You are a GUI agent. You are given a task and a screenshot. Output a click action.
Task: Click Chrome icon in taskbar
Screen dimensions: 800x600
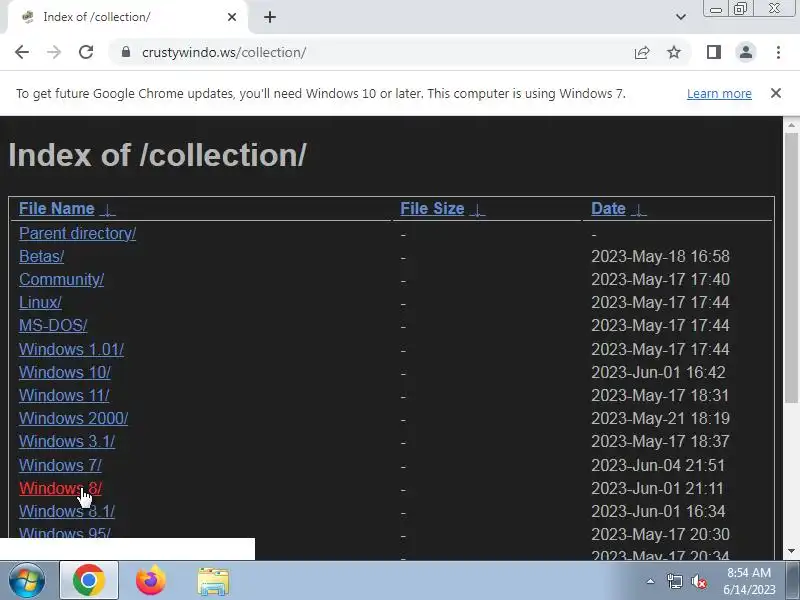pyautogui.click(x=89, y=580)
